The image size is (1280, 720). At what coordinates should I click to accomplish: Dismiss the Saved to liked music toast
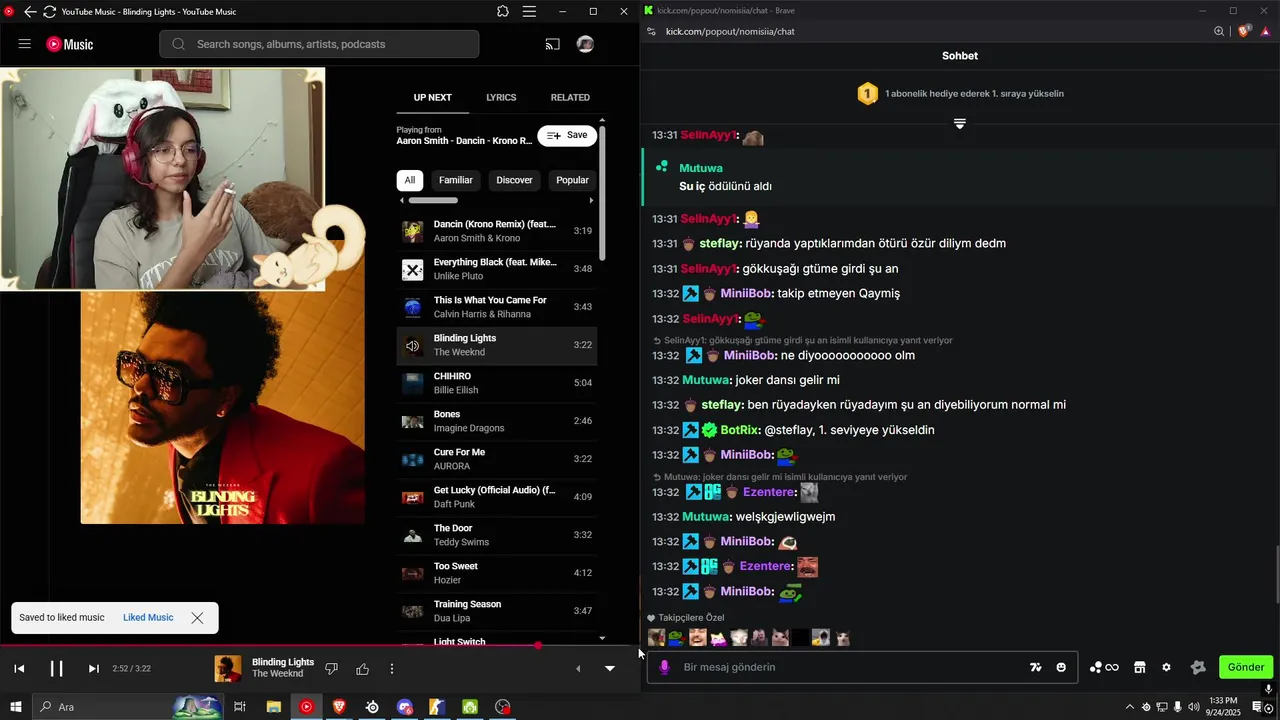tap(197, 618)
